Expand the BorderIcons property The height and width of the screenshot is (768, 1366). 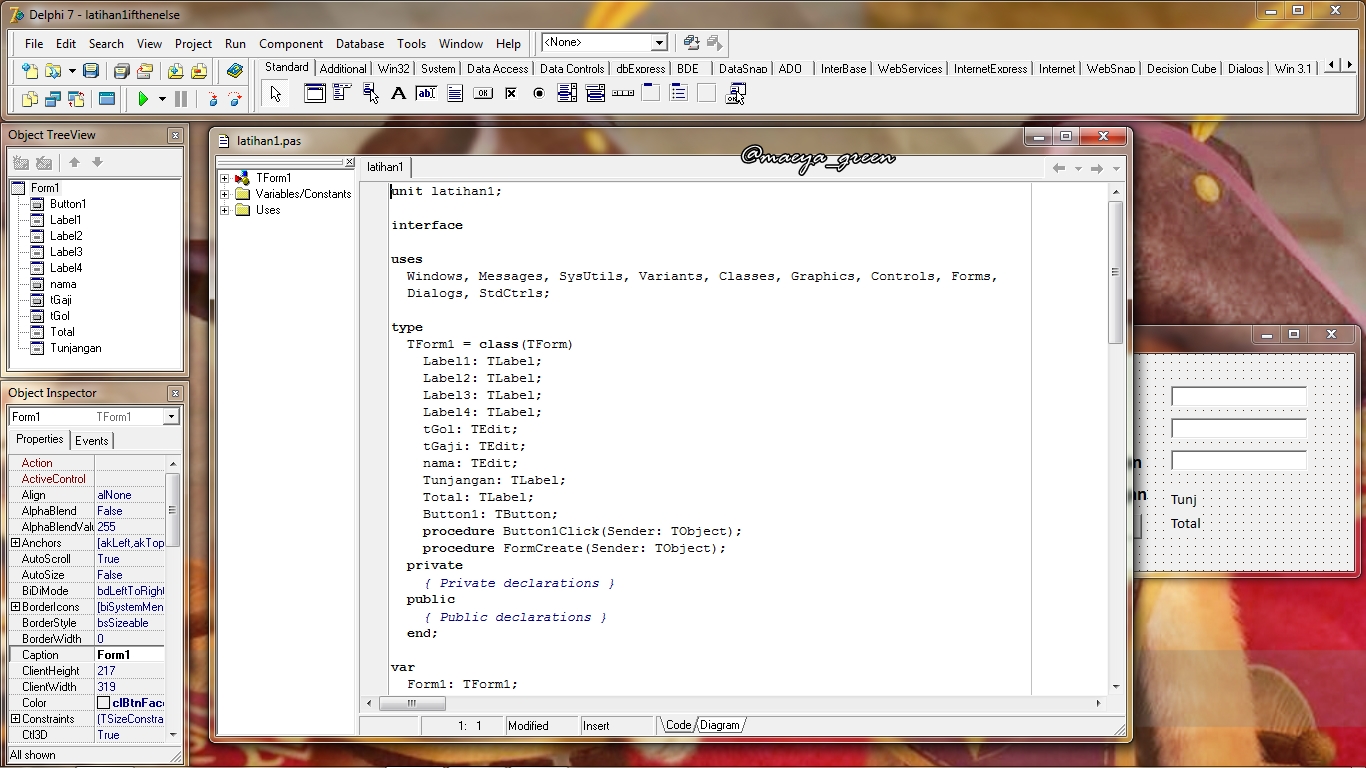click(15, 607)
